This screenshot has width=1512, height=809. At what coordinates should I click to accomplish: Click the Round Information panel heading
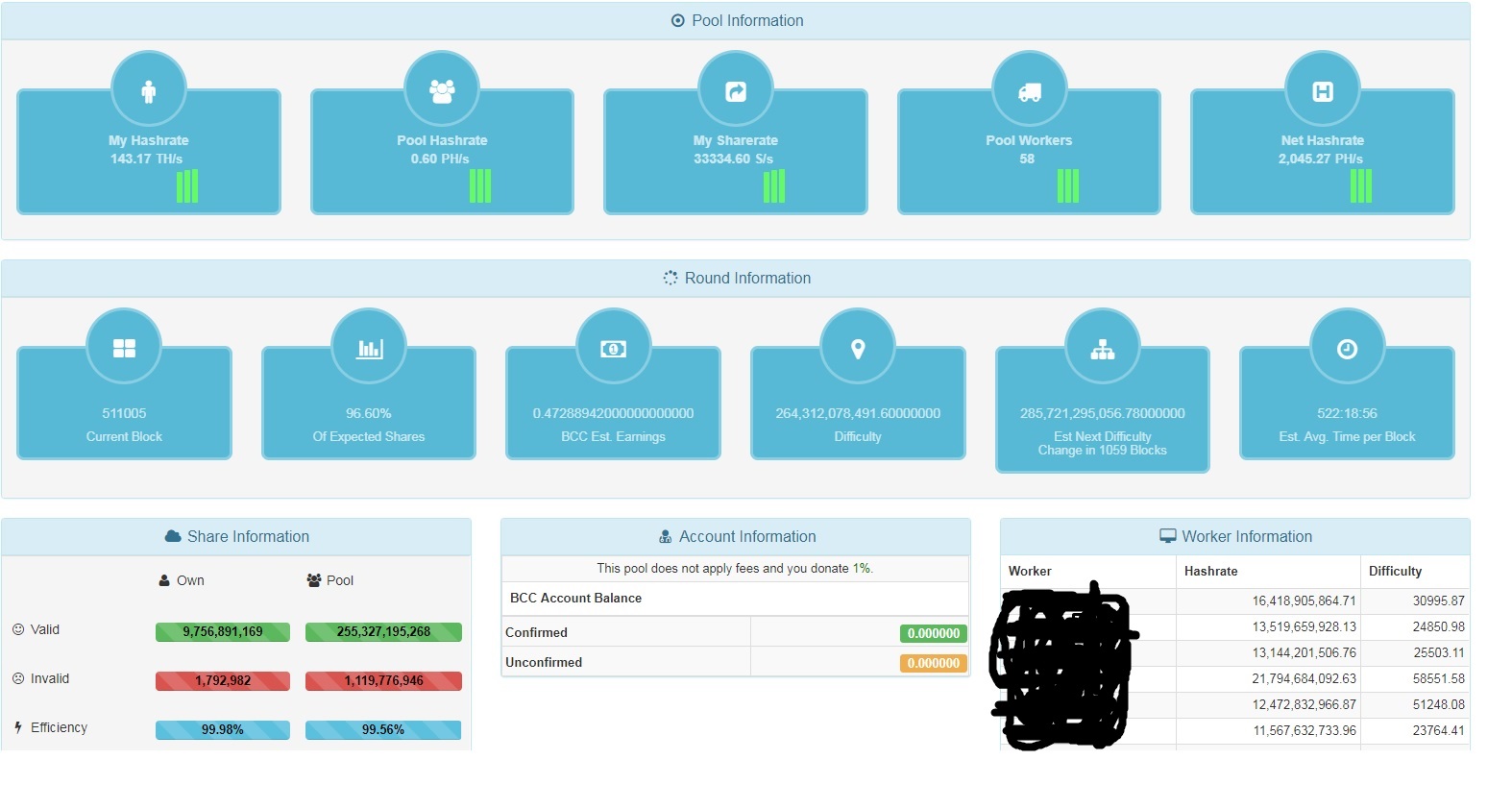736,278
